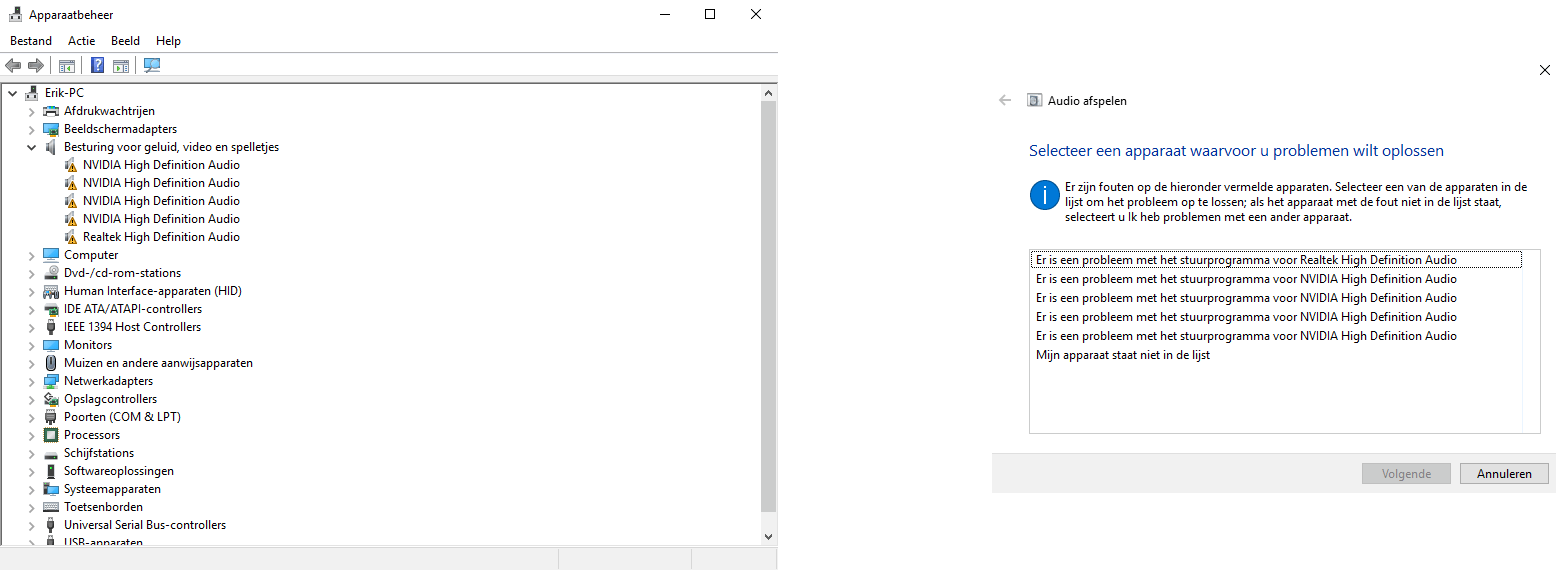Collapse Besturing voor geluid, video en spelletjes
This screenshot has width=1560, height=572.
pyautogui.click(x=31, y=147)
